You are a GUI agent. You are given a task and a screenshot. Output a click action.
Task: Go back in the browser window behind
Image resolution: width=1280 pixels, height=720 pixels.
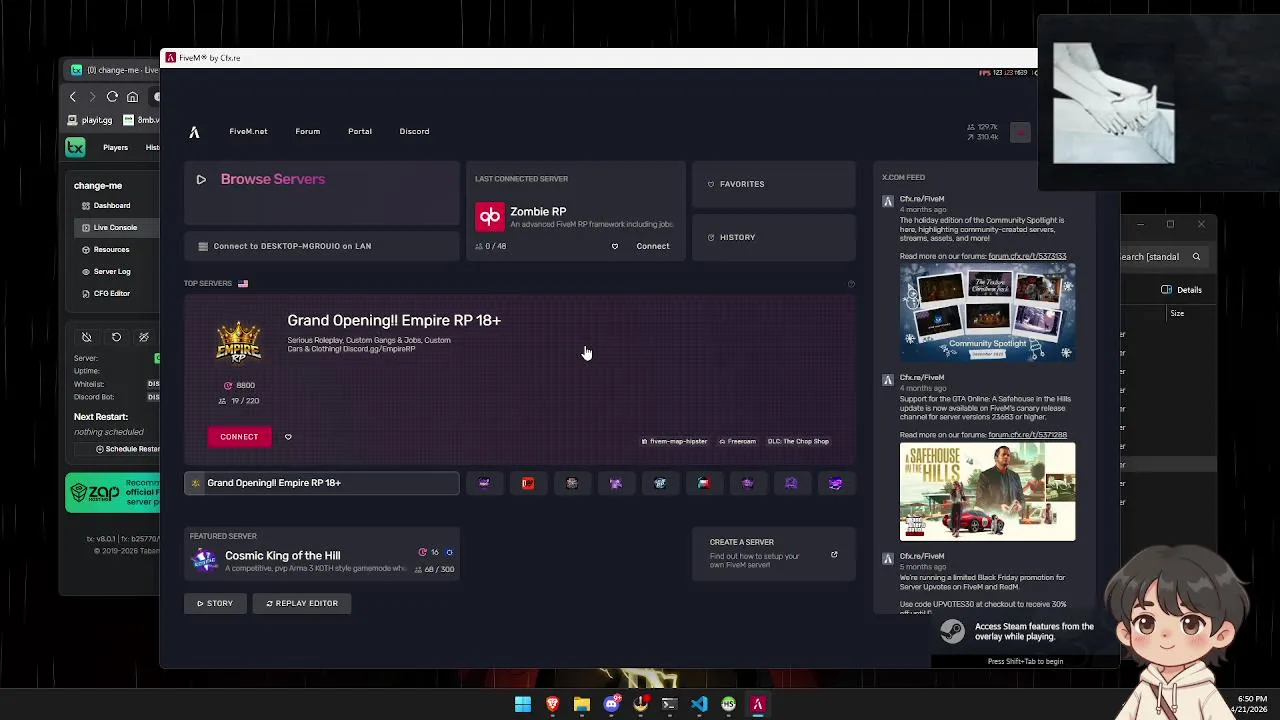(73, 96)
